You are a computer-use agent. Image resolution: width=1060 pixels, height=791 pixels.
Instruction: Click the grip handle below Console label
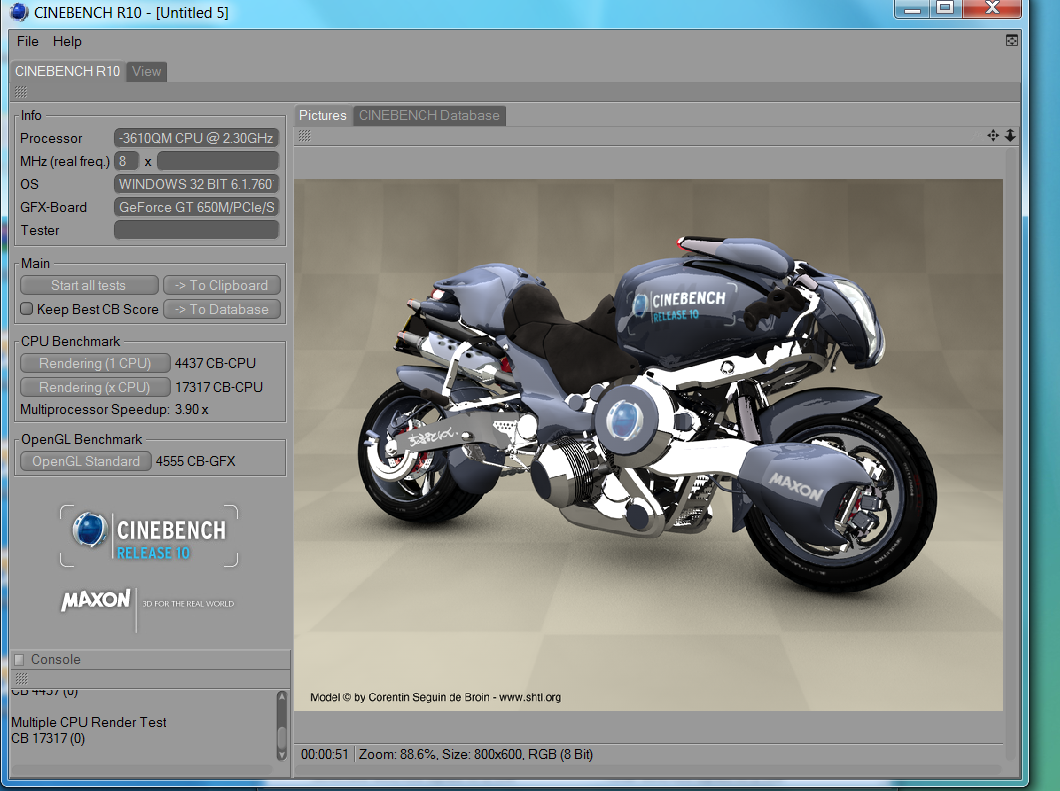pos(21,678)
